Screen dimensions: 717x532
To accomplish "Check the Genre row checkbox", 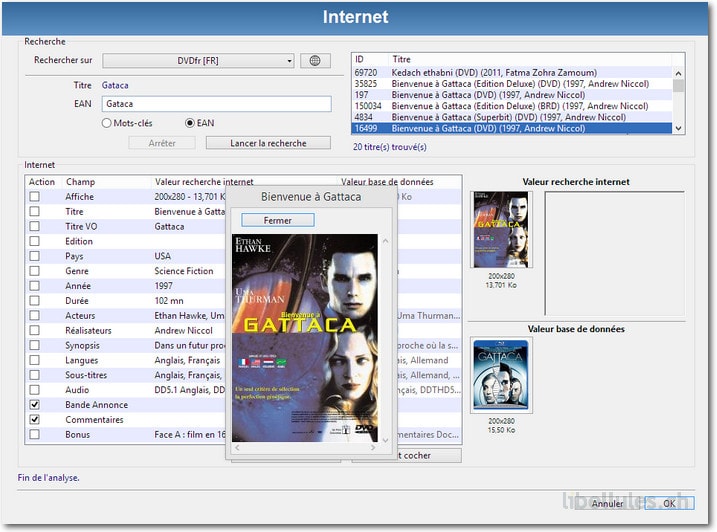I will coord(34,271).
